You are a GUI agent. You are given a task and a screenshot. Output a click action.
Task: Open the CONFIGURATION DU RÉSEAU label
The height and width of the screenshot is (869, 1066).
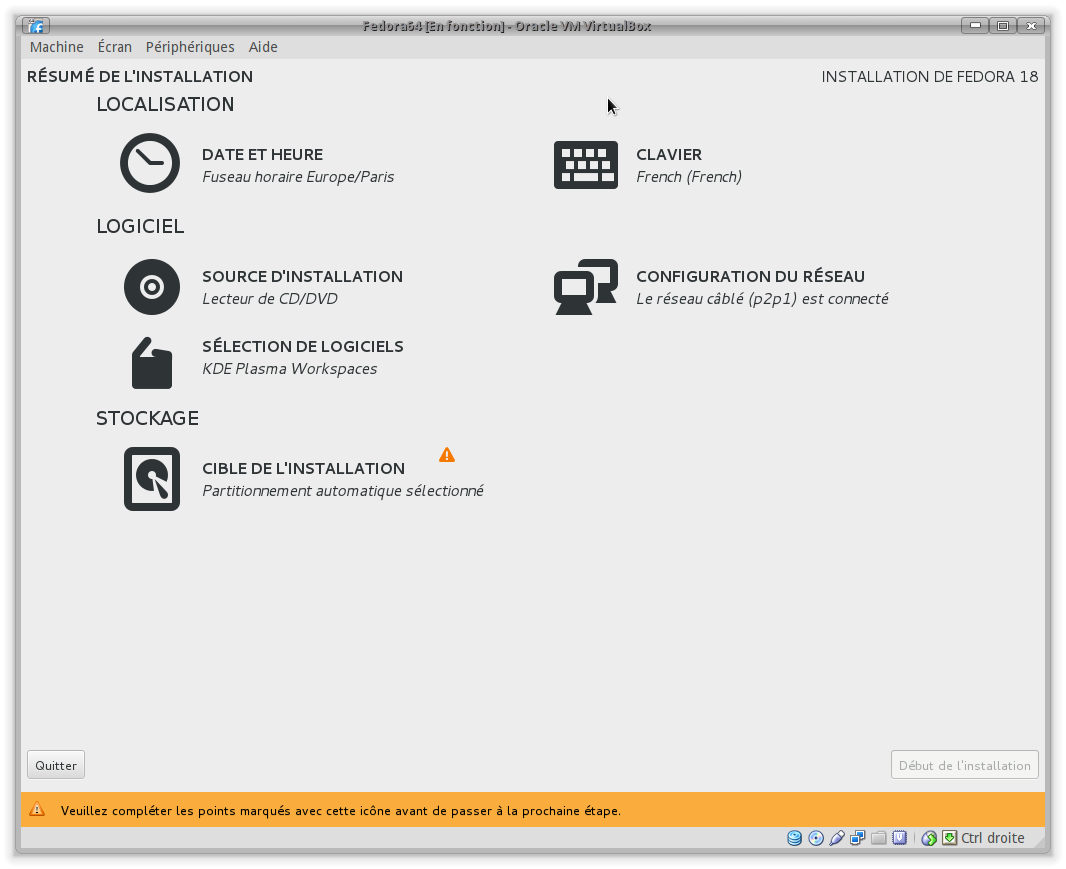pos(751,276)
